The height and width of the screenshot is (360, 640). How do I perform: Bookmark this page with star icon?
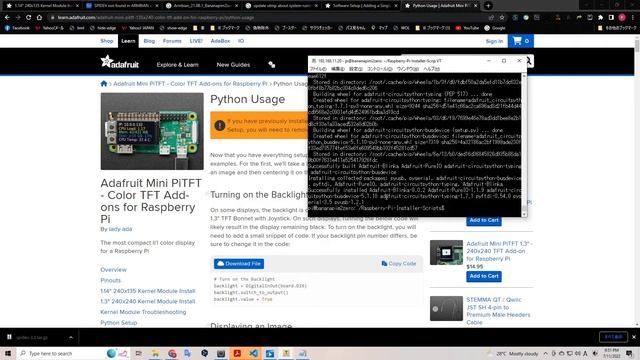[x=502, y=18]
